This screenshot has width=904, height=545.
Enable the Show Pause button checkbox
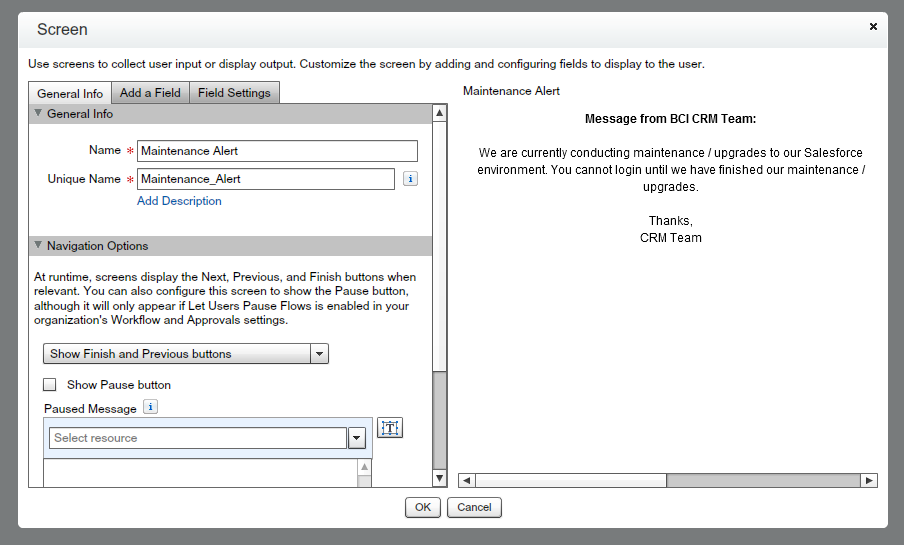click(x=50, y=385)
